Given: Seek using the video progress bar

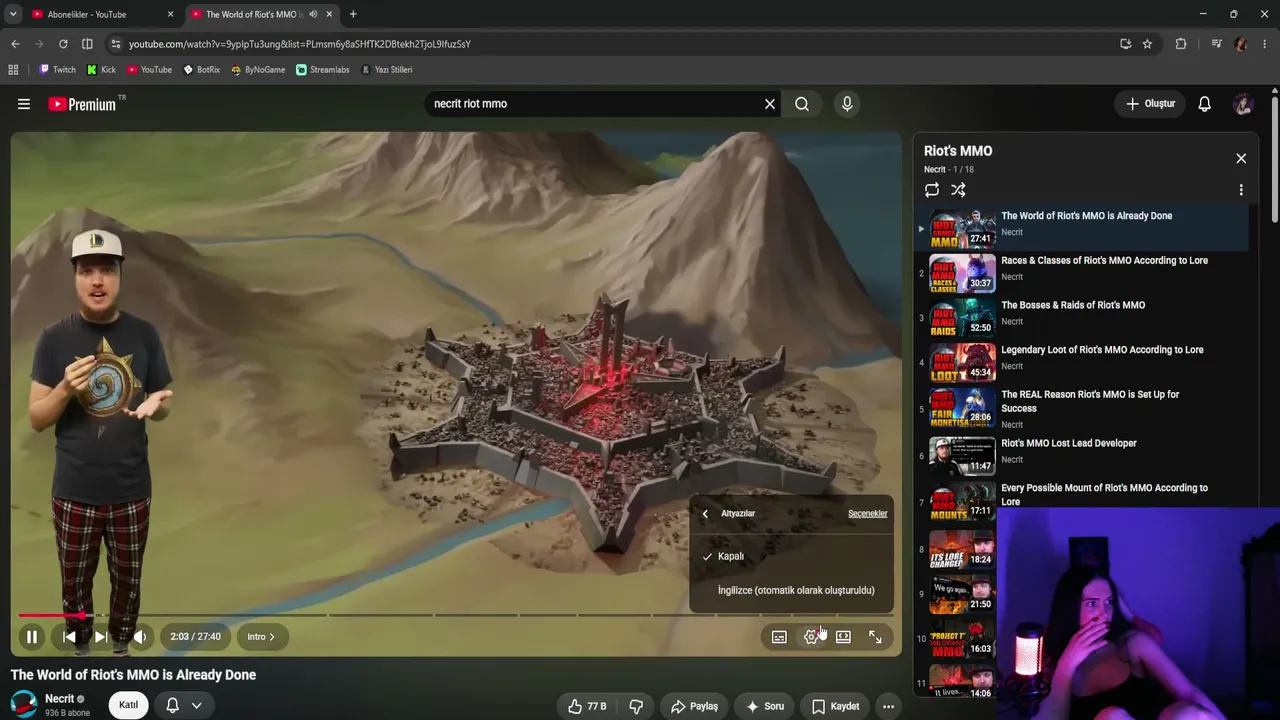Looking at the screenshot, I should pos(456,615).
